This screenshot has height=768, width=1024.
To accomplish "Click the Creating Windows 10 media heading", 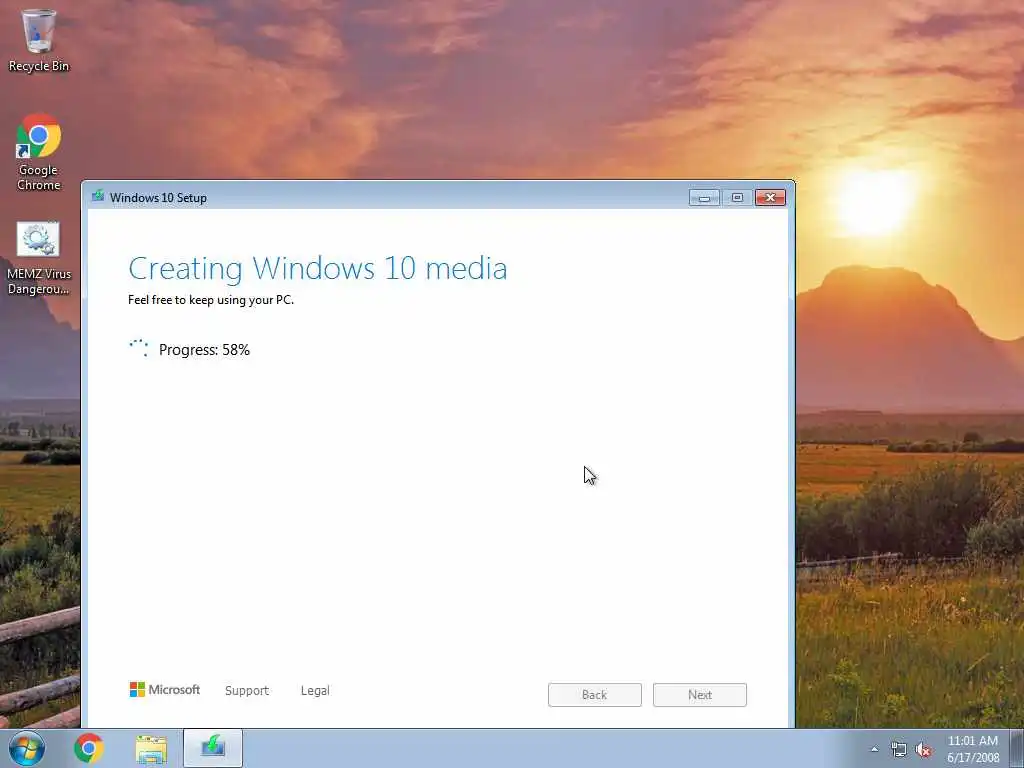I will pyautogui.click(x=317, y=268).
